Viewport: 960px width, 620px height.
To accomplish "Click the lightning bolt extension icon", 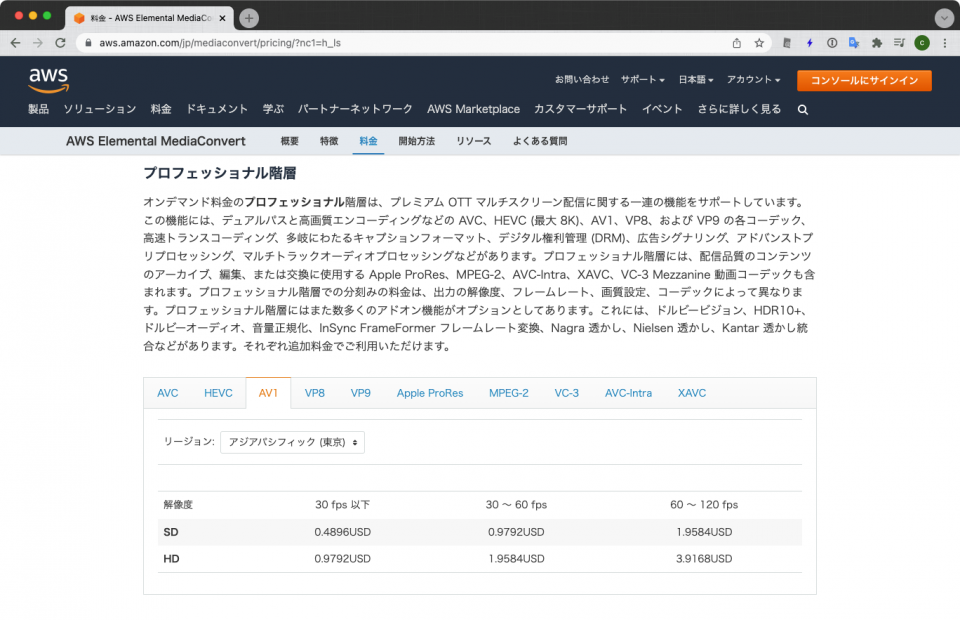I will [x=810, y=44].
